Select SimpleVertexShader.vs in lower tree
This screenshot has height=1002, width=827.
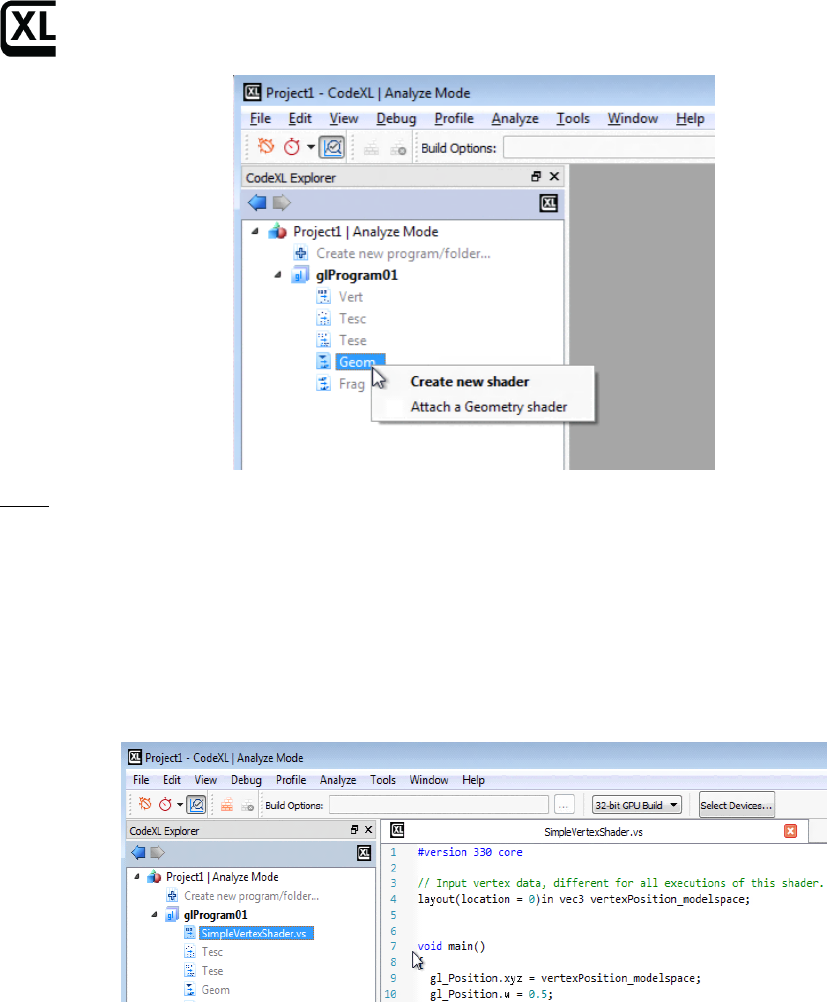[256, 934]
